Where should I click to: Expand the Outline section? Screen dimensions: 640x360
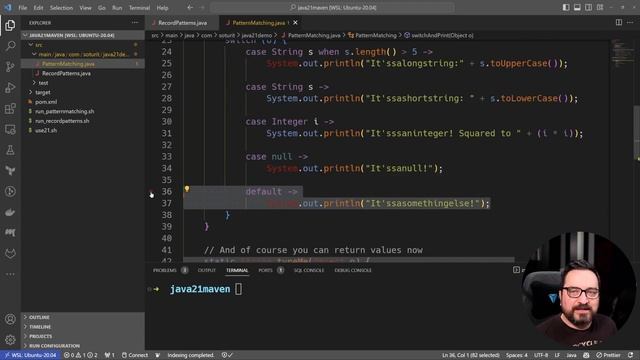click(83, 317)
